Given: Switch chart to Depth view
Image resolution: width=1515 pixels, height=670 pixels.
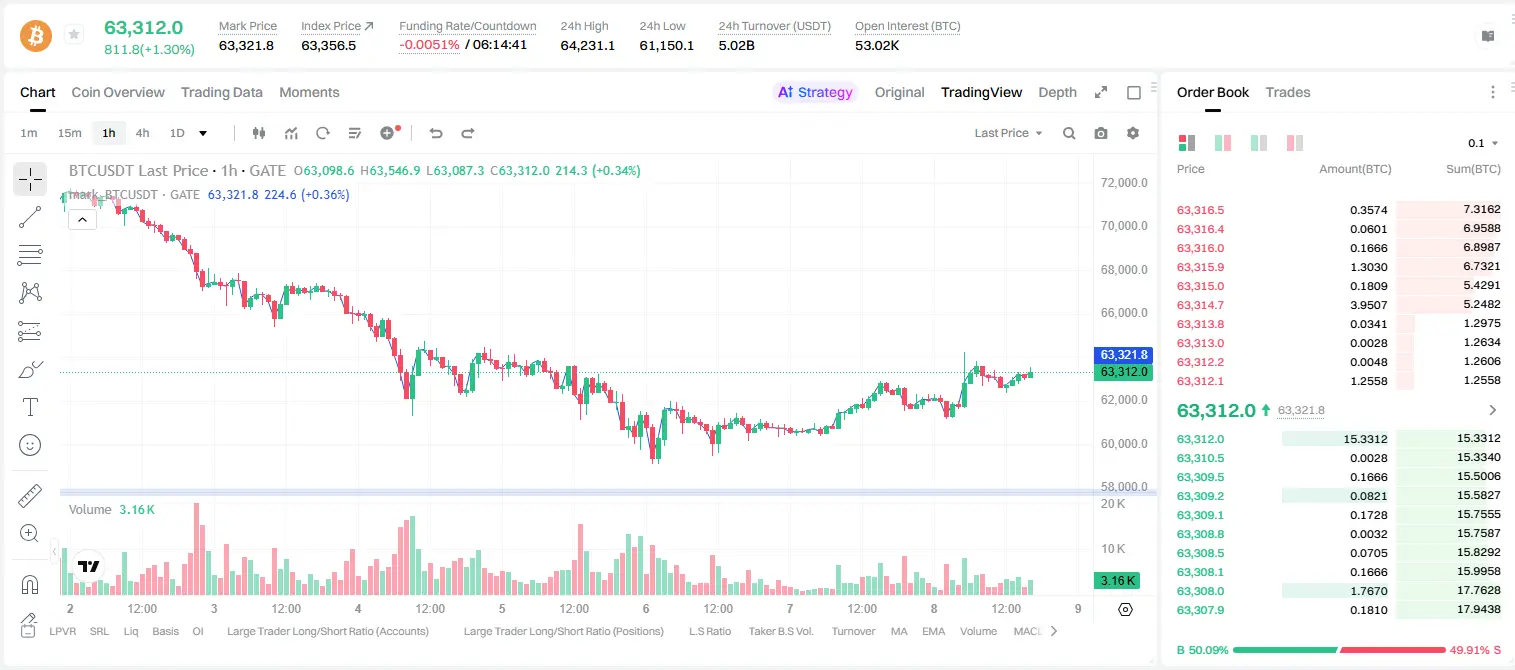Looking at the screenshot, I should coord(1057,92).
